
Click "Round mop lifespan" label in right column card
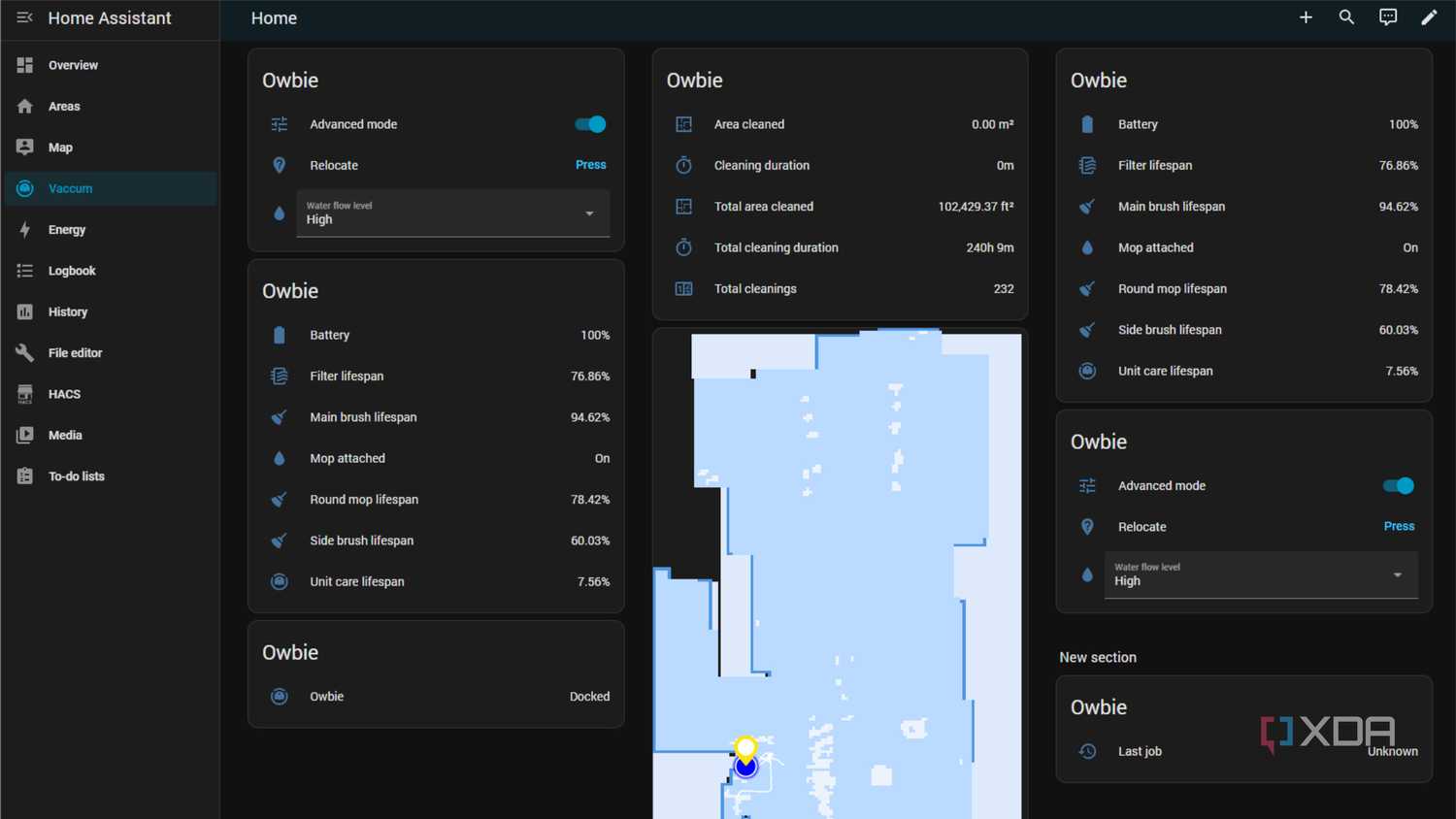[1173, 289]
